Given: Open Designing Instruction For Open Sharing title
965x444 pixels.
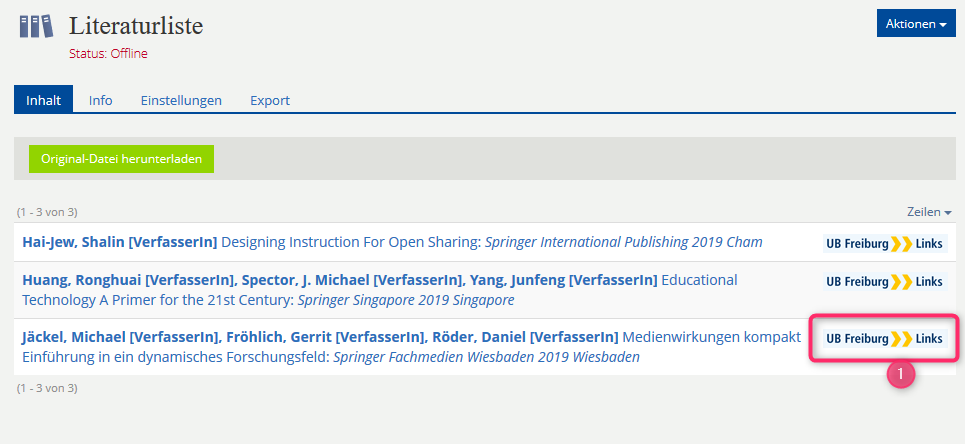Looking at the screenshot, I should coord(351,243).
